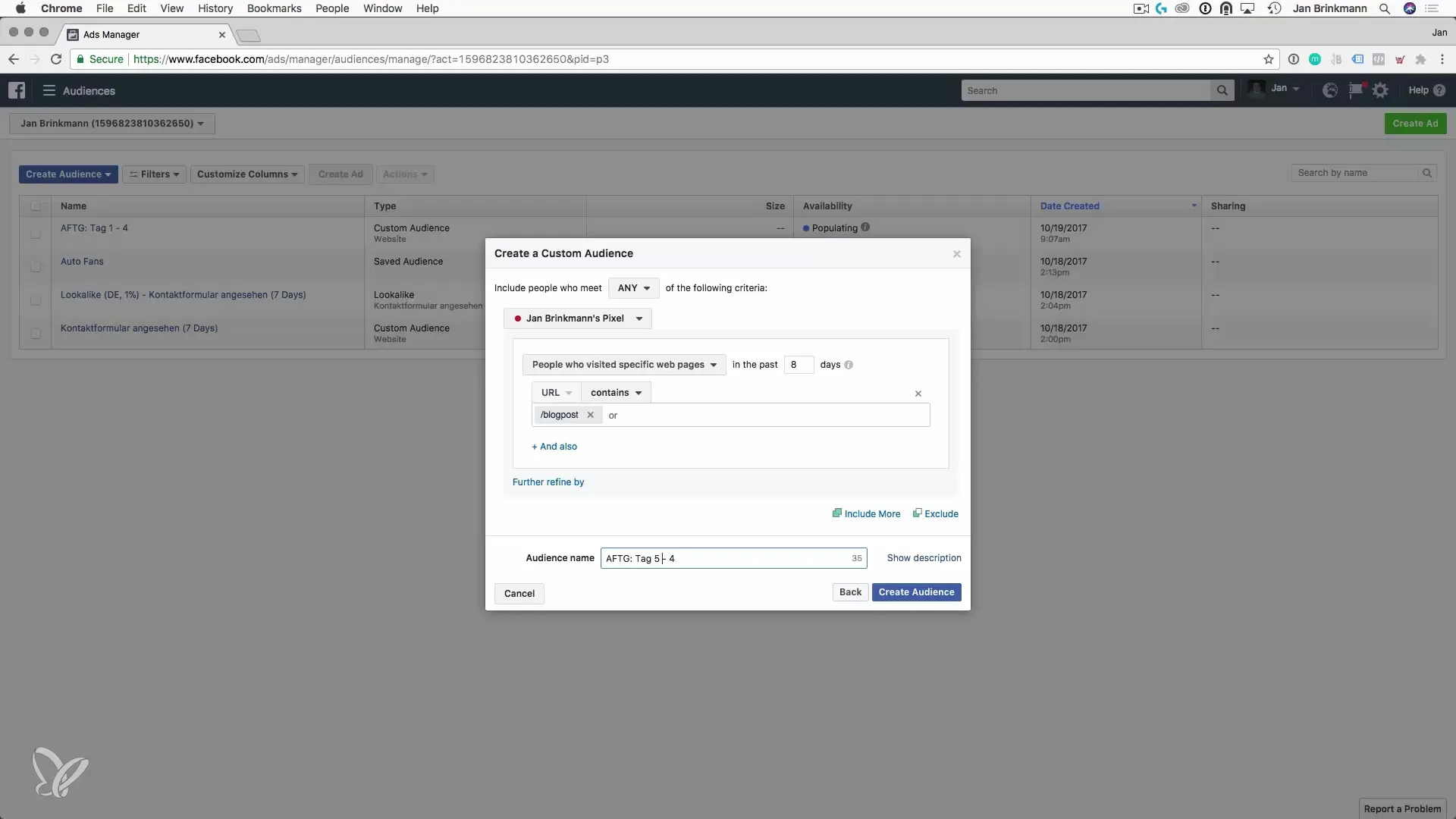
Task: Click the Help question mark icon
Action: pos(1439,90)
